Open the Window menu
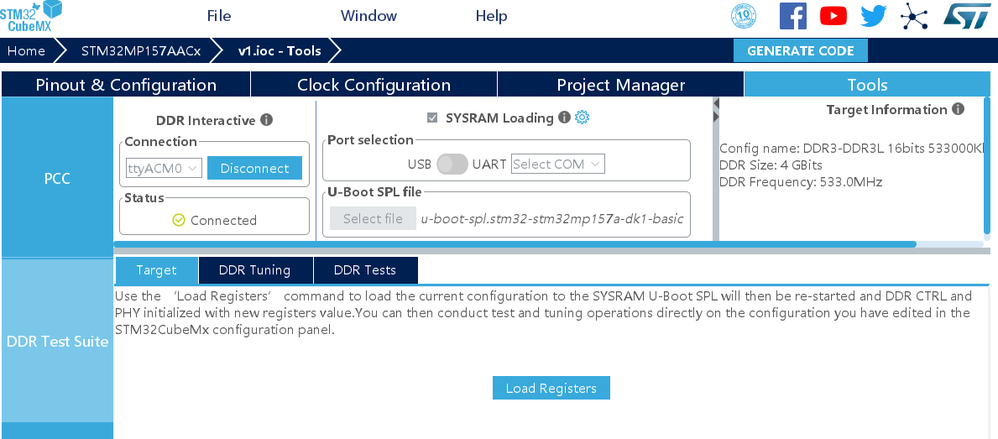Image resolution: width=998 pixels, height=439 pixels. click(x=369, y=16)
